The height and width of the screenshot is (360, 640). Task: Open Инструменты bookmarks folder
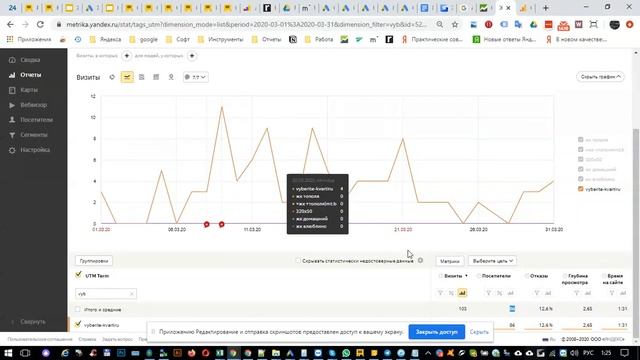click(220, 40)
